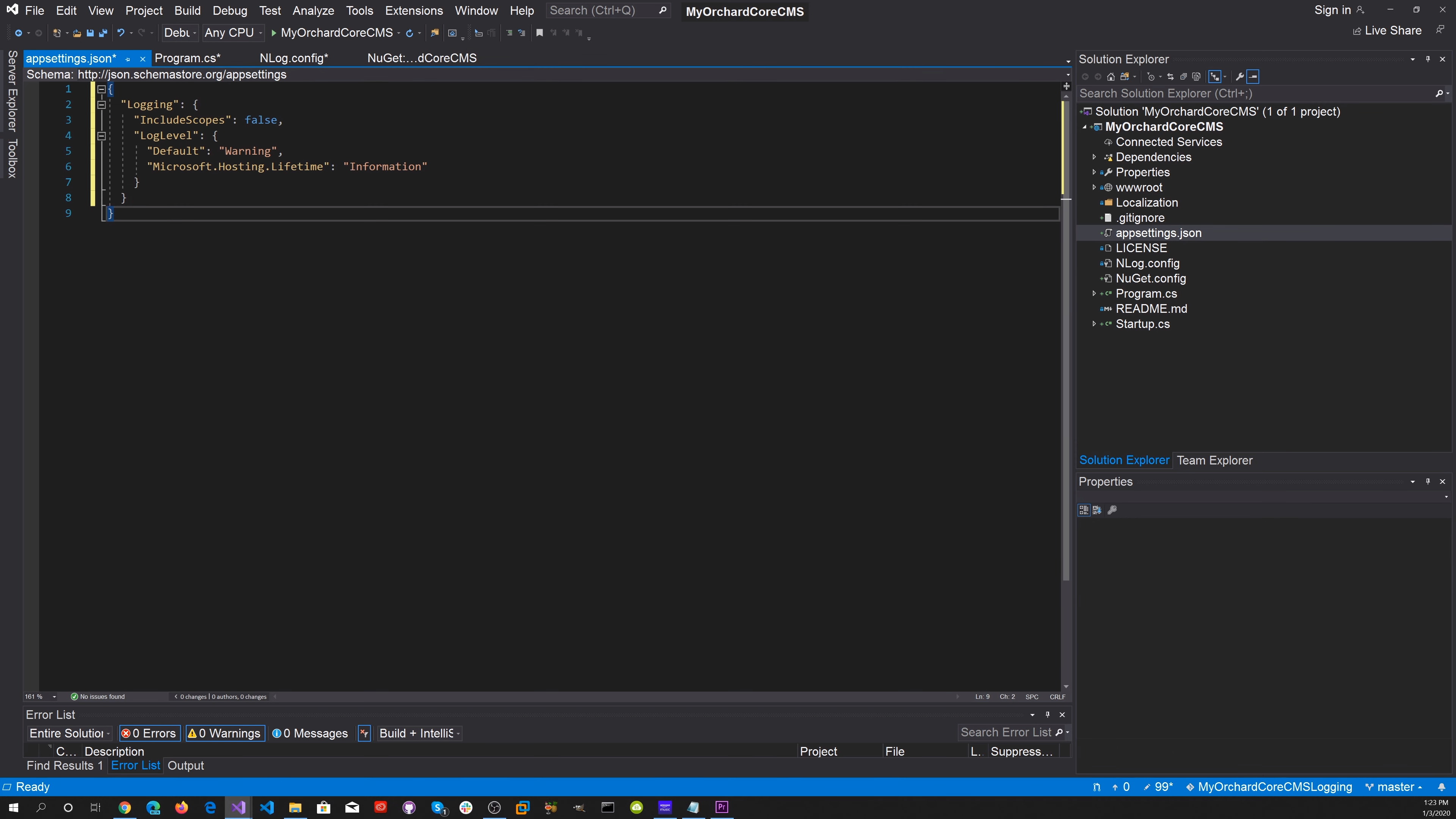Open Solution Explorer Properties wrench icon
The image size is (1456, 819).
[1239, 76]
